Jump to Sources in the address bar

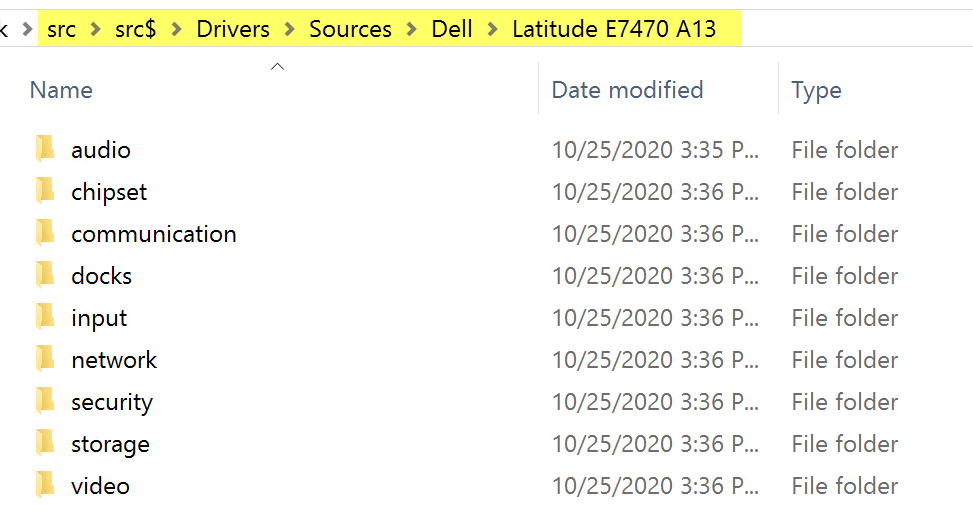click(x=350, y=30)
